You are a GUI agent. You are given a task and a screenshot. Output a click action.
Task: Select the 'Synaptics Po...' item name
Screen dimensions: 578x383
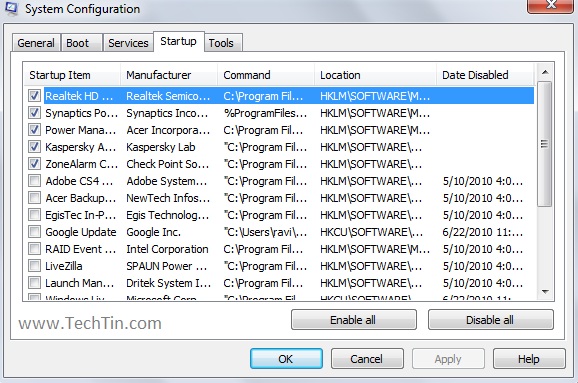click(81, 113)
